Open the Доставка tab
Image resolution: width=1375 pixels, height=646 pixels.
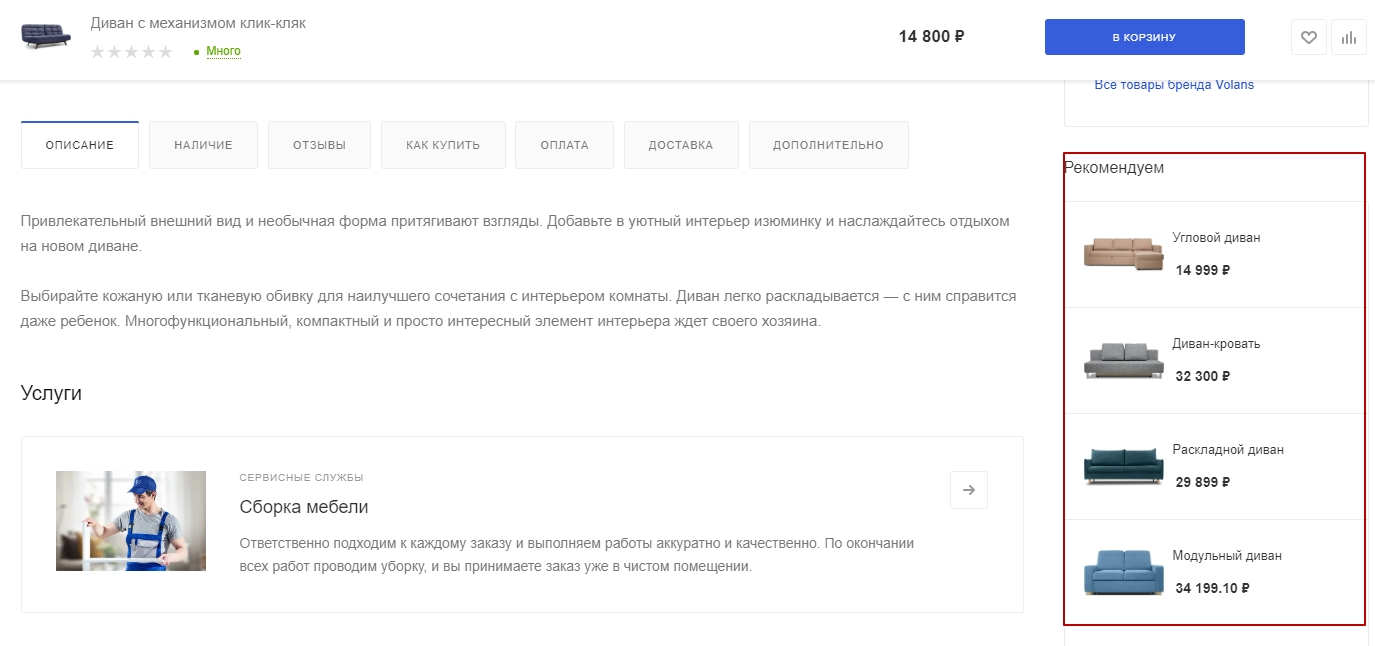[x=681, y=145]
